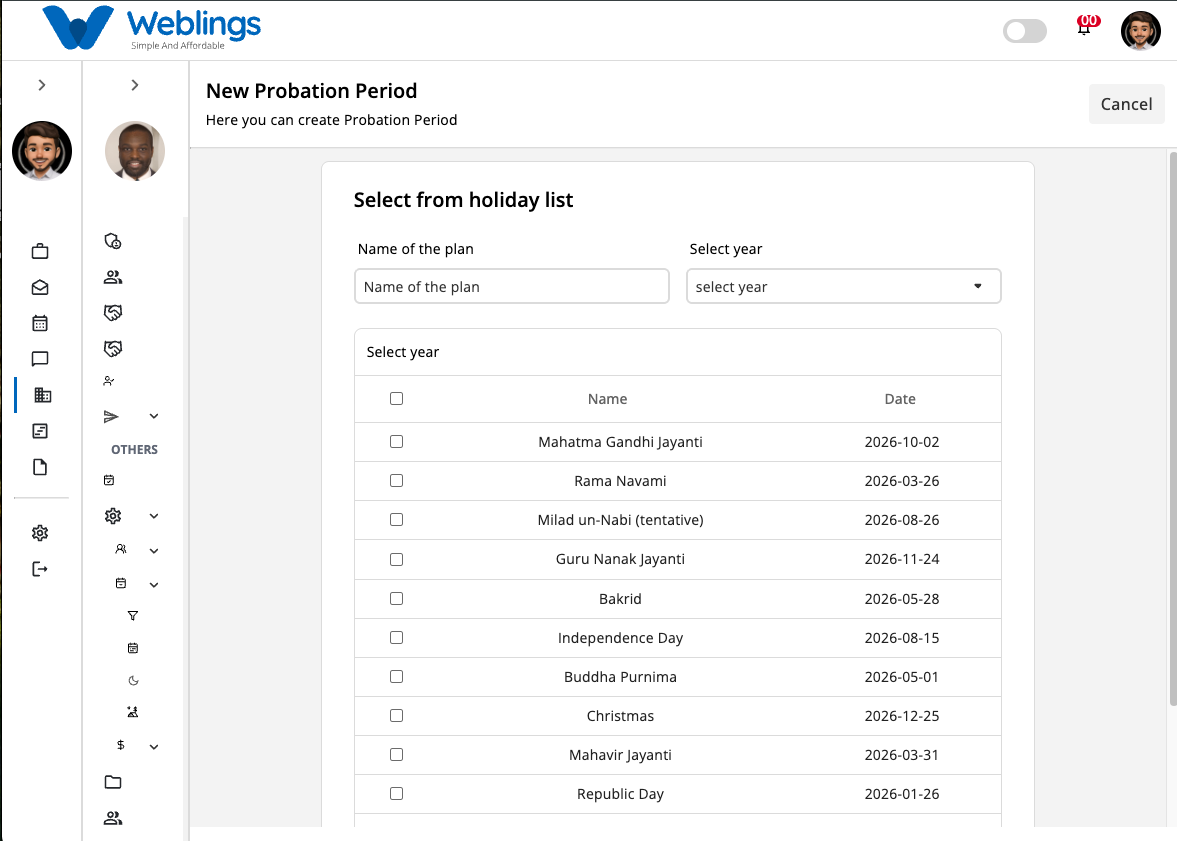Open the chat bubble icon
The image size is (1177, 841).
[40, 359]
